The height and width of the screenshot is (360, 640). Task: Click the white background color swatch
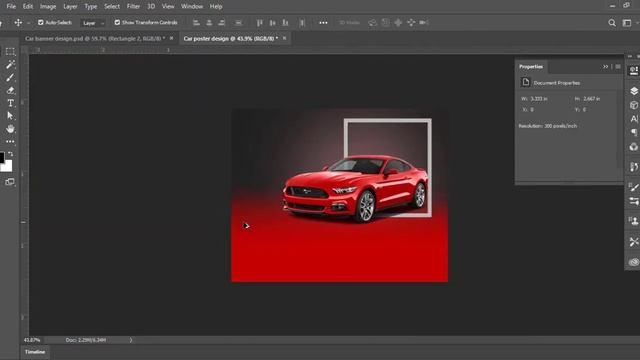click(x=7, y=166)
